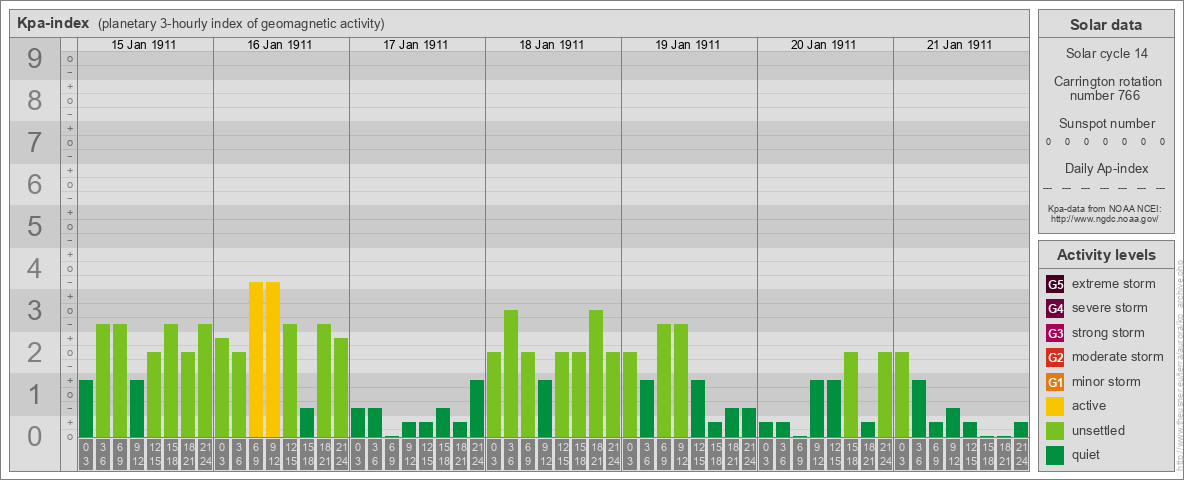
Task: Click the 'Solar data' panel heading
Action: click(1106, 25)
